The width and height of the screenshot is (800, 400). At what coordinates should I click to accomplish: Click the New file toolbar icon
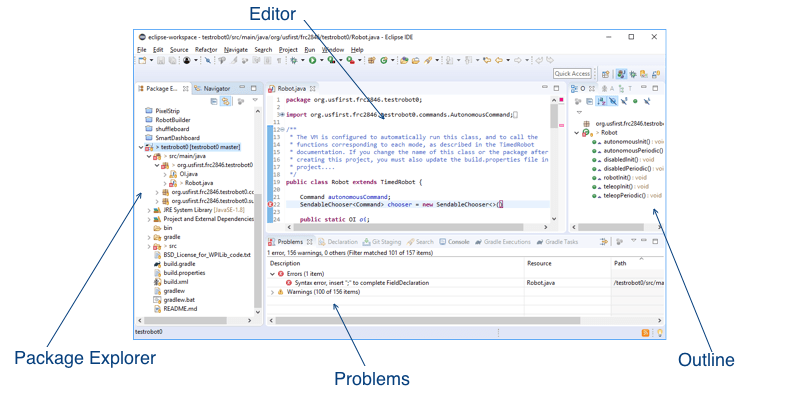click(141, 60)
